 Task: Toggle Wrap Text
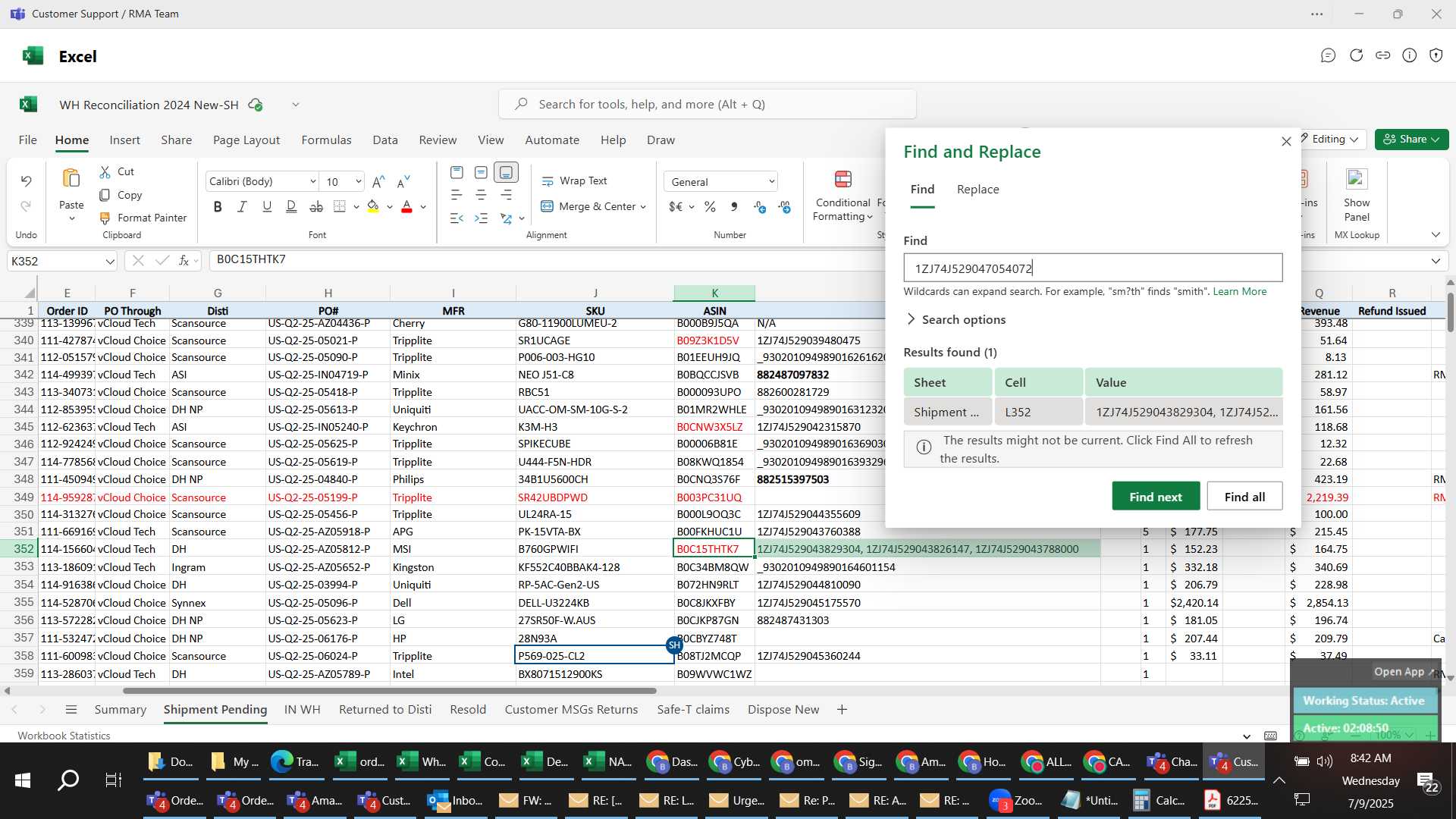click(x=574, y=181)
